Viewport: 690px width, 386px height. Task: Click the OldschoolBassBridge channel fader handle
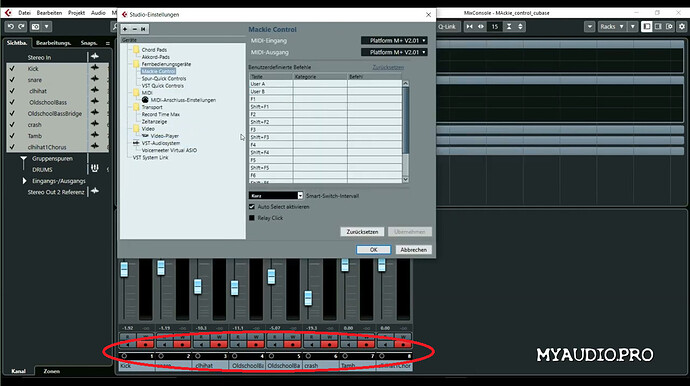tap(272, 276)
